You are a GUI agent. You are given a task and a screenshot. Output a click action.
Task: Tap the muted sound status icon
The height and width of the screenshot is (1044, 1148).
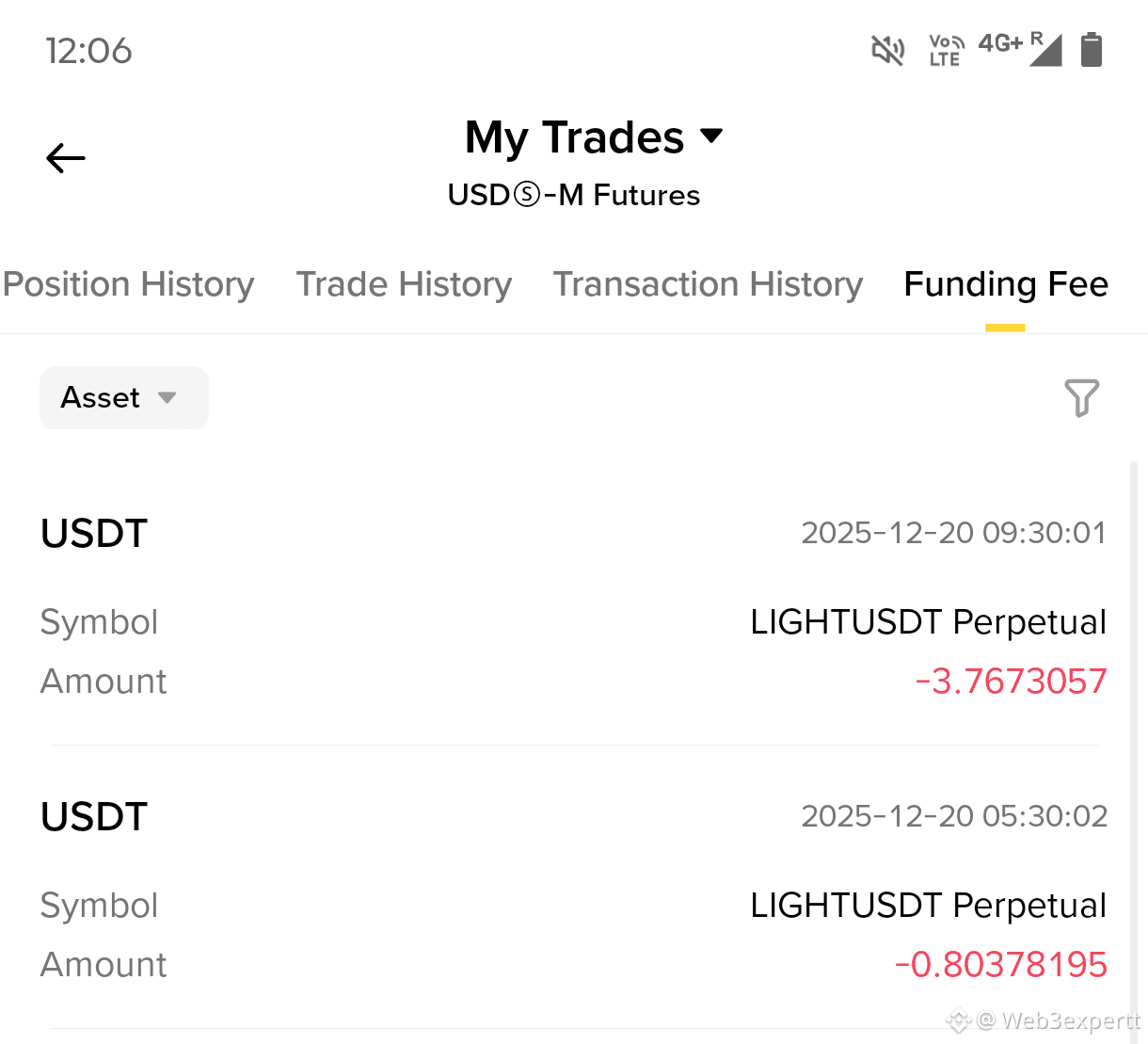887,50
